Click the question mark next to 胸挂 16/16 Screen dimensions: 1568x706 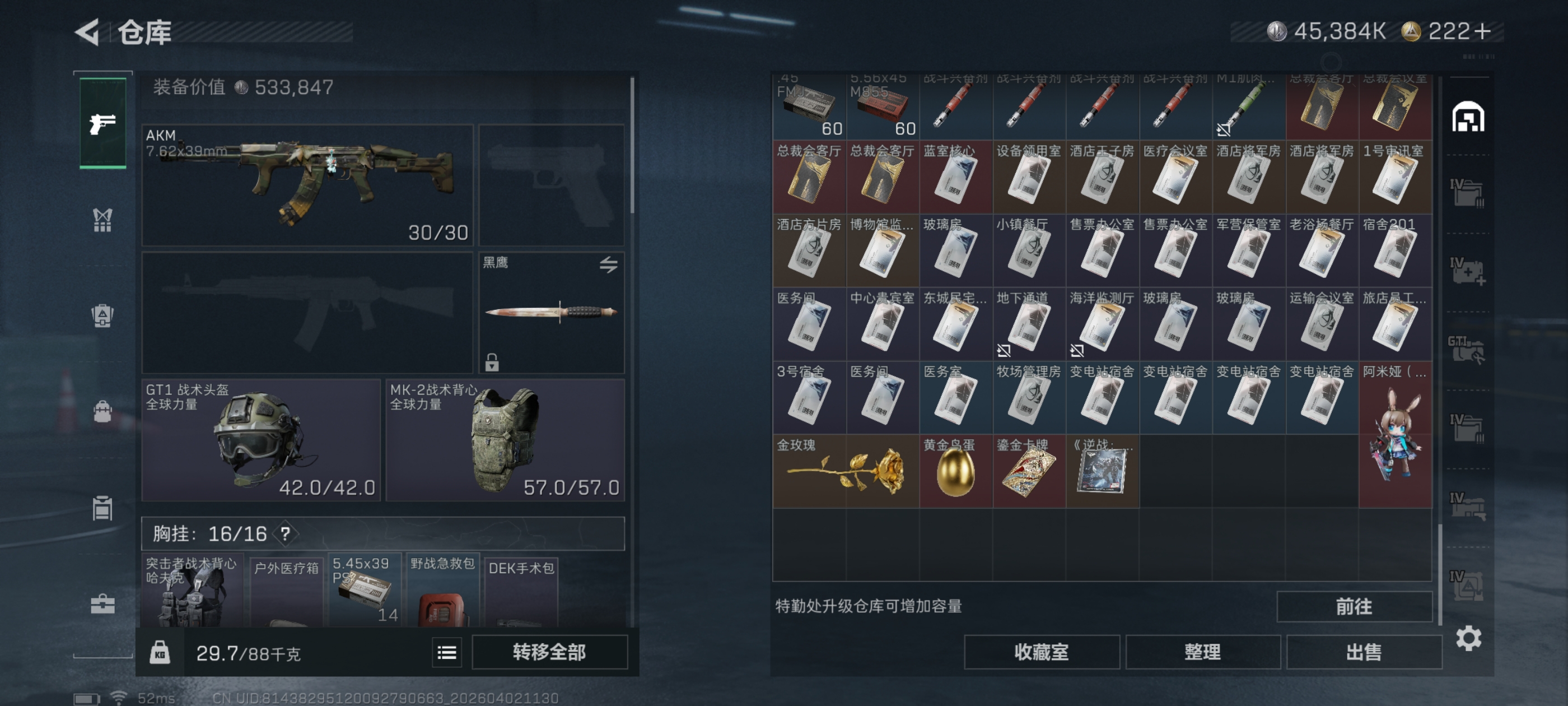[x=285, y=534]
